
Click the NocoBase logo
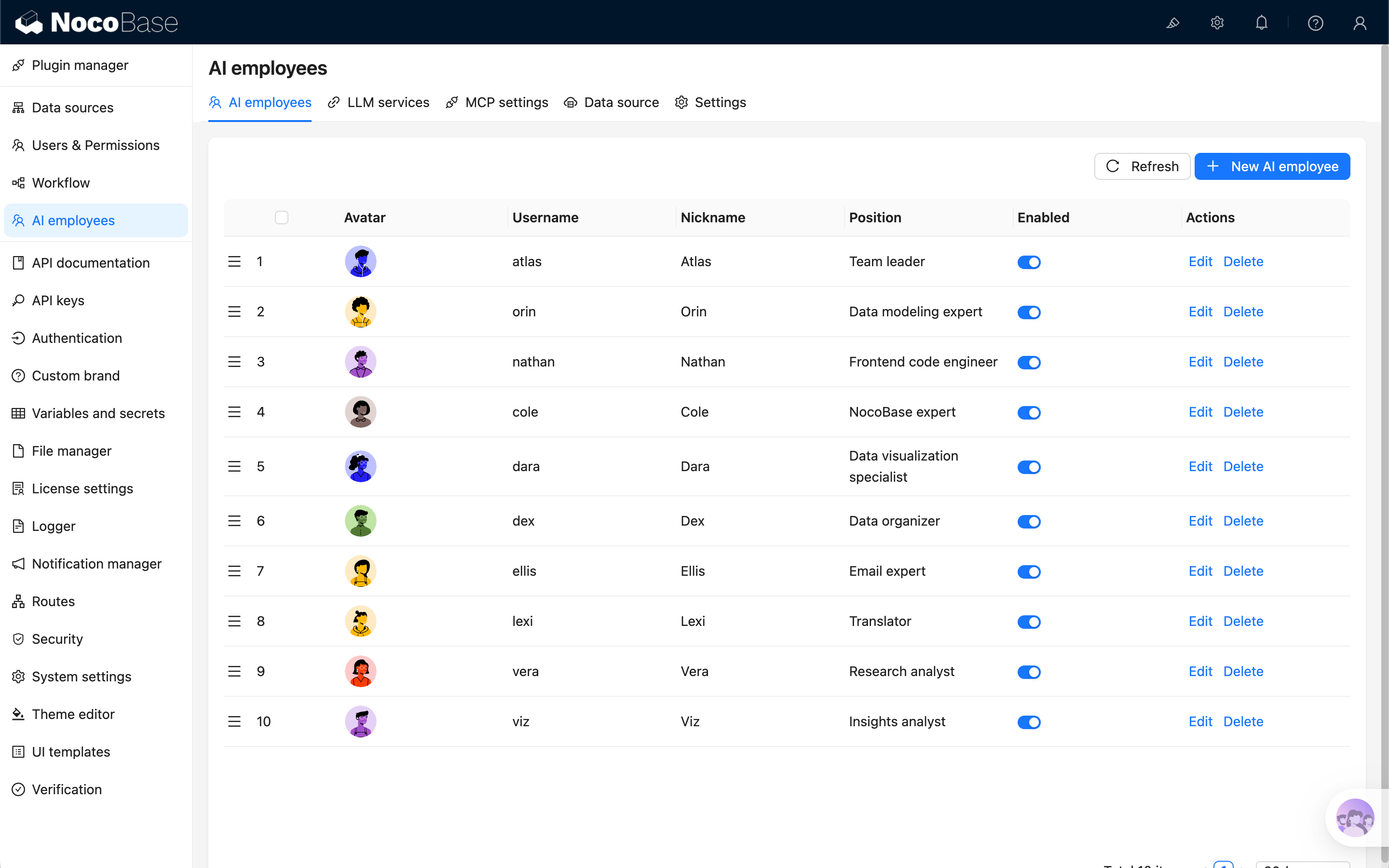tap(96, 23)
